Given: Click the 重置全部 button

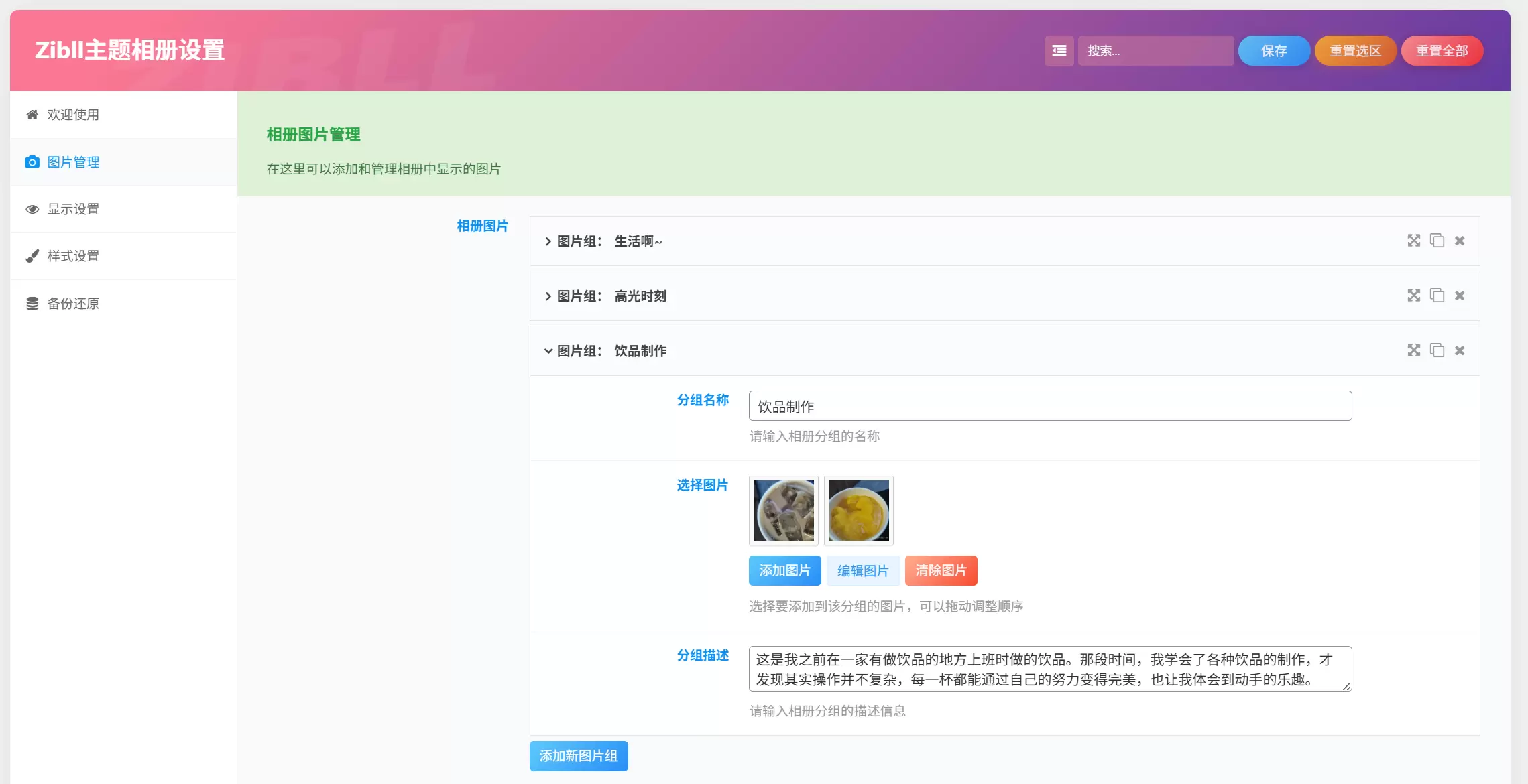Looking at the screenshot, I should point(1442,51).
